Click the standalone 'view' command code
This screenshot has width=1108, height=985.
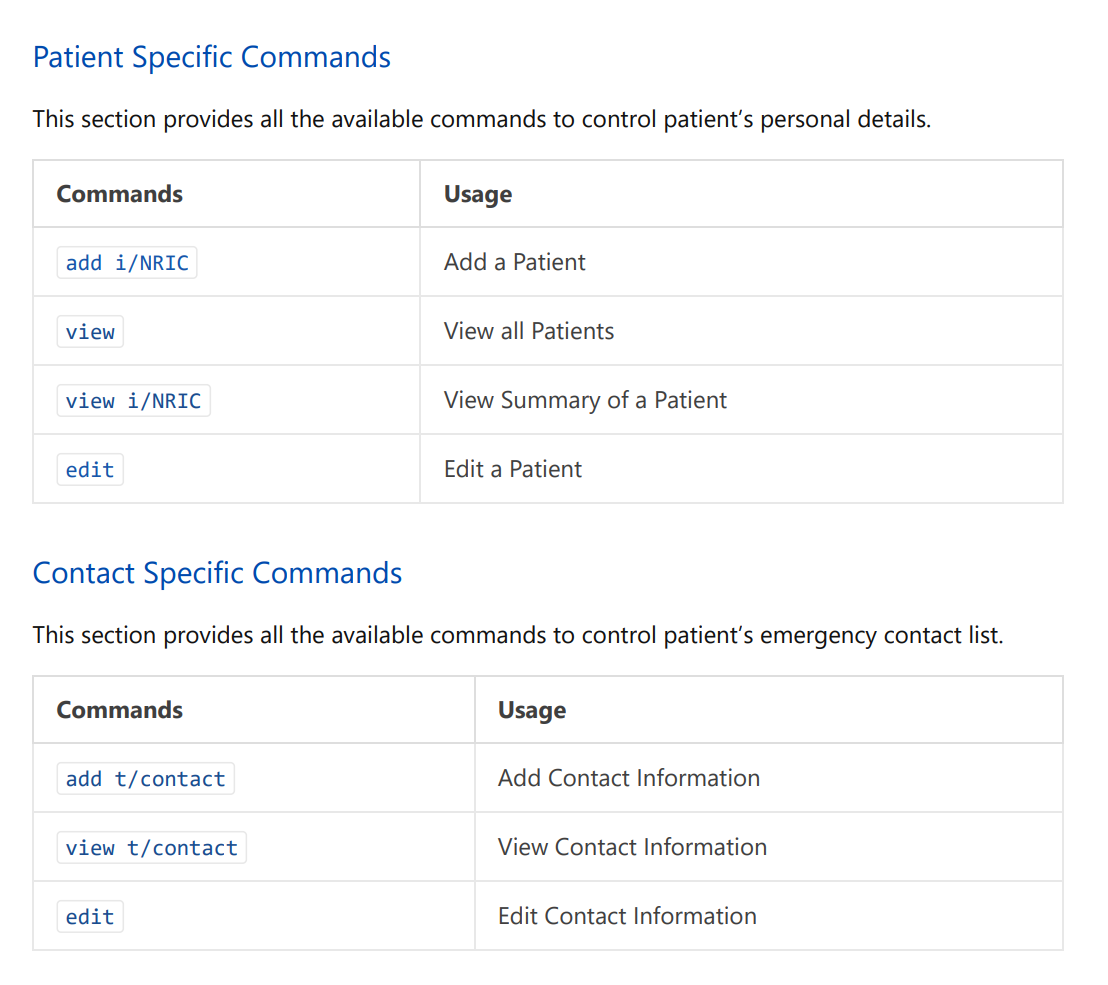coord(90,332)
